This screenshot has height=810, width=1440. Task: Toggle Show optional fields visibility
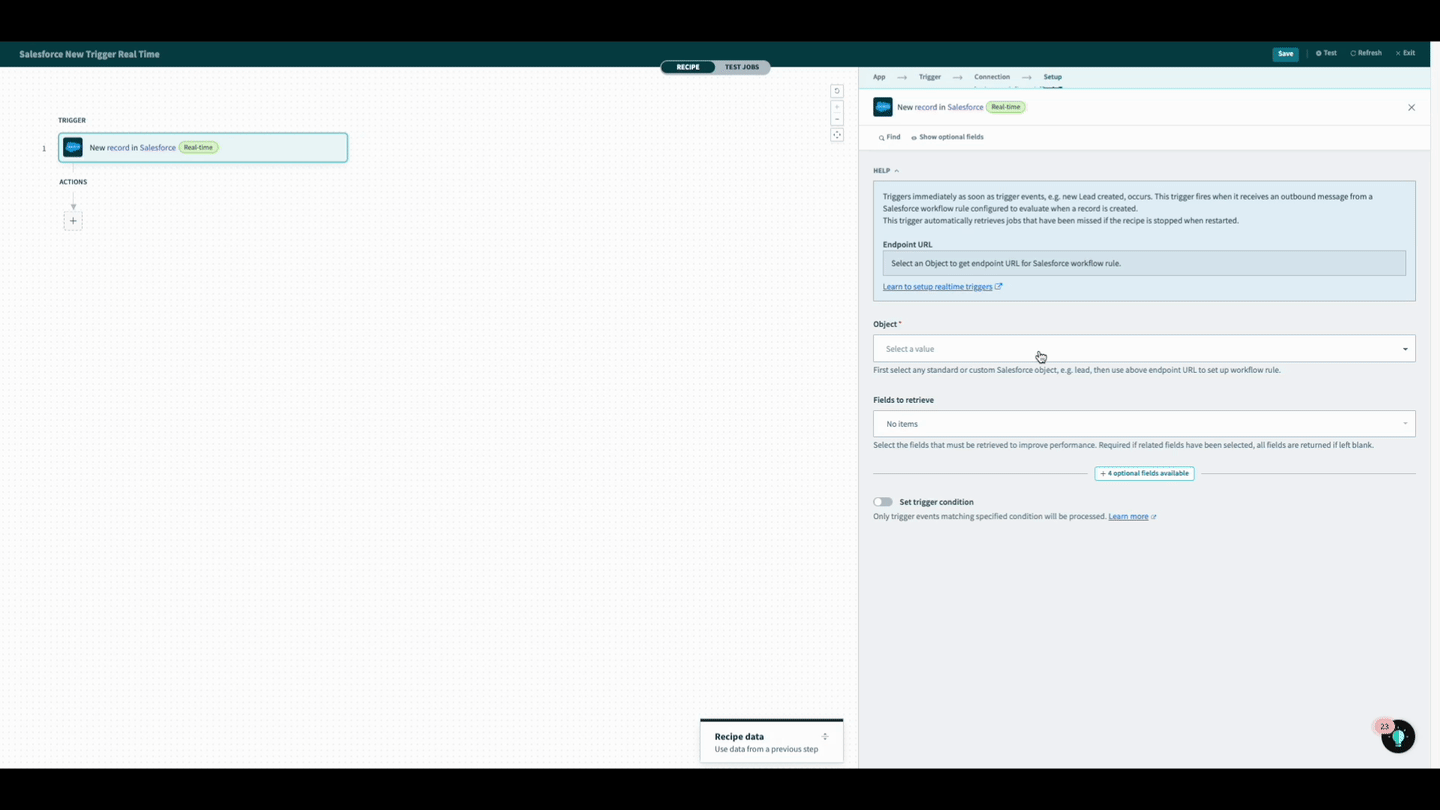946,137
